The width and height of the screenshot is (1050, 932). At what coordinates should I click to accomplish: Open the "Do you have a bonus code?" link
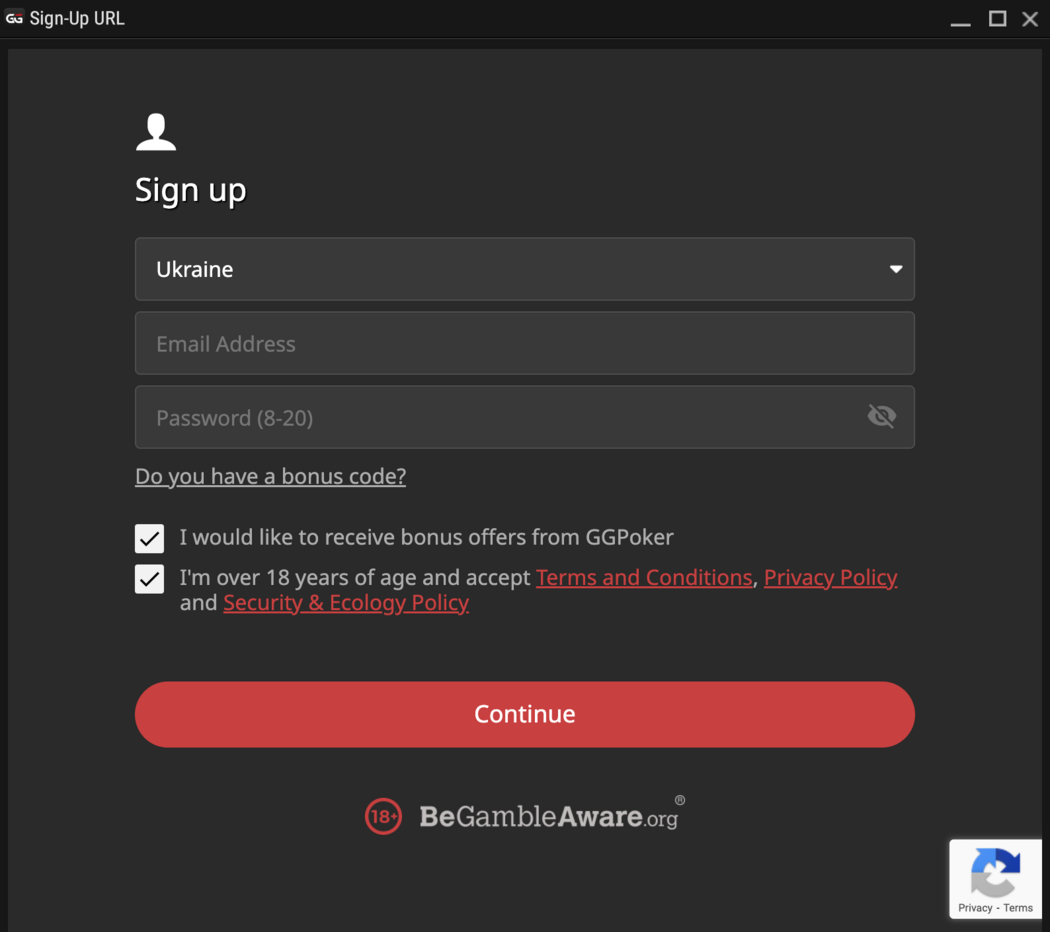click(x=270, y=476)
